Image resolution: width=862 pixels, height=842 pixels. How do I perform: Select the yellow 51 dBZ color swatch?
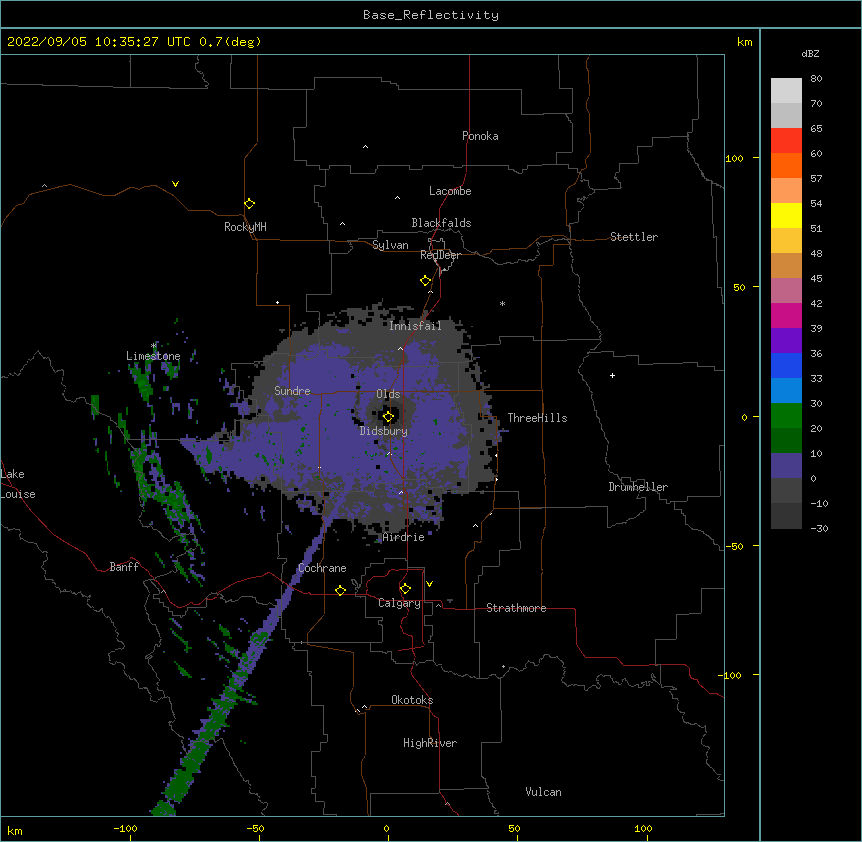coord(786,215)
